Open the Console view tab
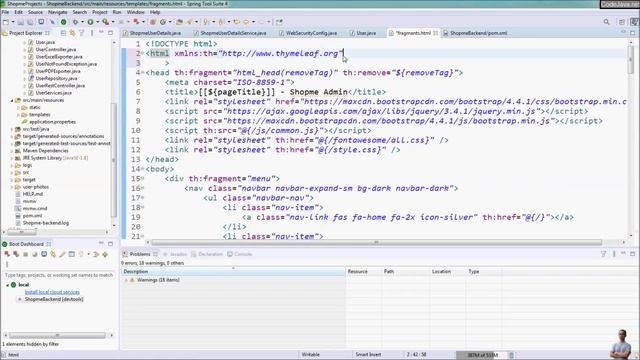The height and width of the screenshot is (360, 640). point(243,254)
